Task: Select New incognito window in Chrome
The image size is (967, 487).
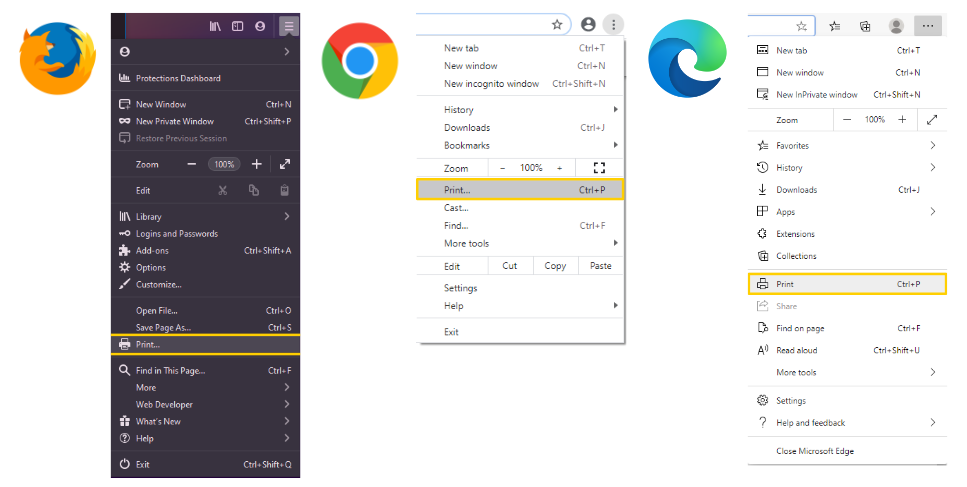Action: pyautogui.click(x=521, y=84)
